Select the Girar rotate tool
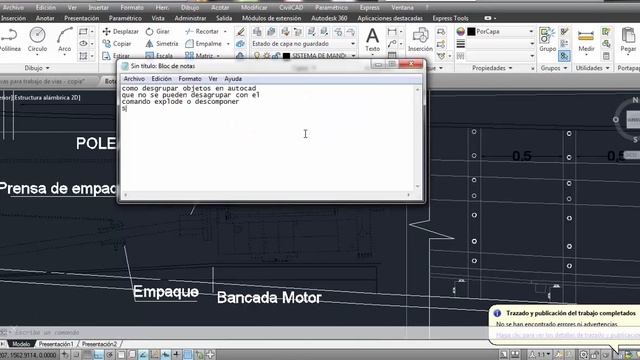The width and height of the screenshot is (640, 360). 158,31
